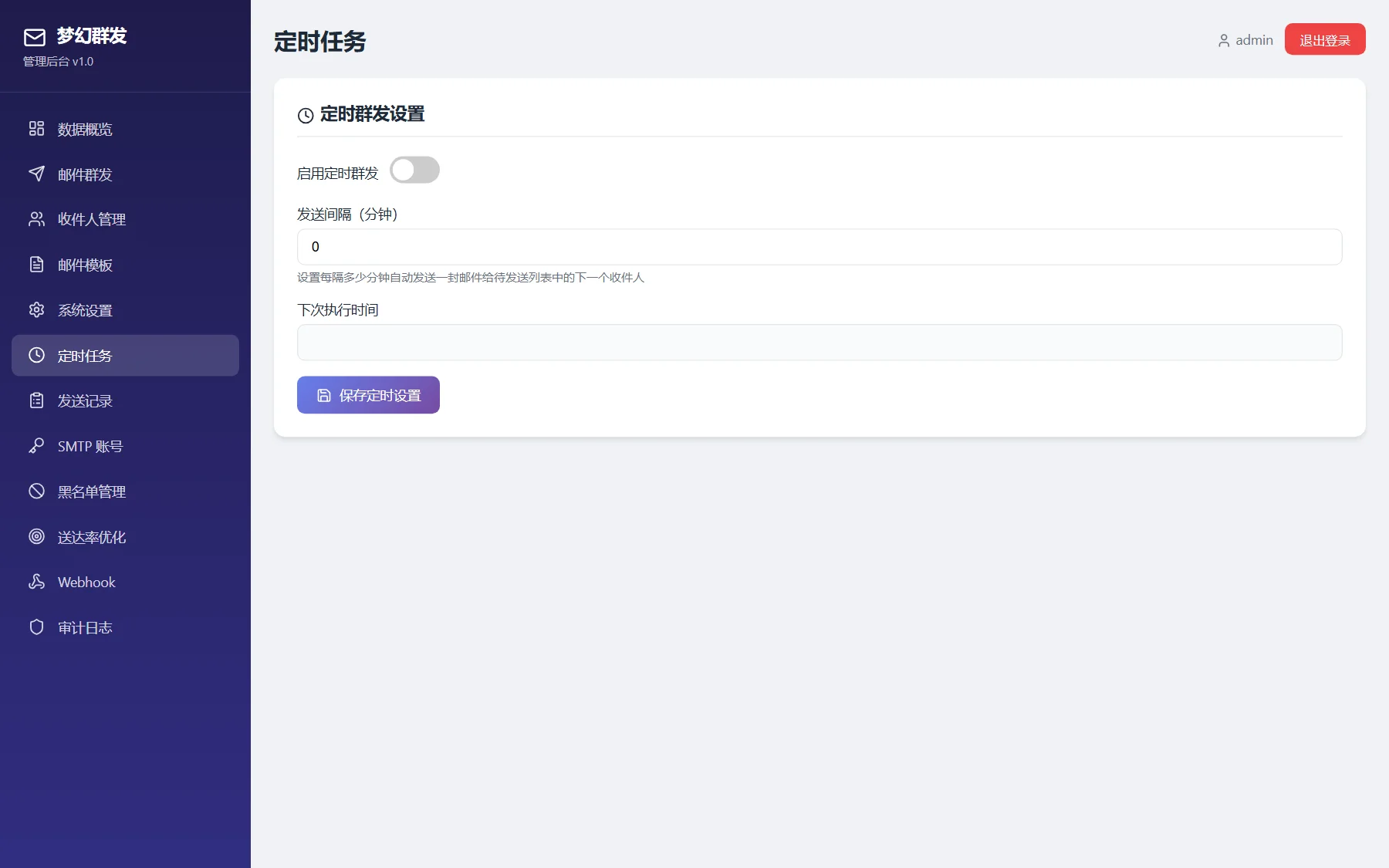
Task: Click 保存定时设置 button text
Action: pyautogui.click(x=380, y=396)
